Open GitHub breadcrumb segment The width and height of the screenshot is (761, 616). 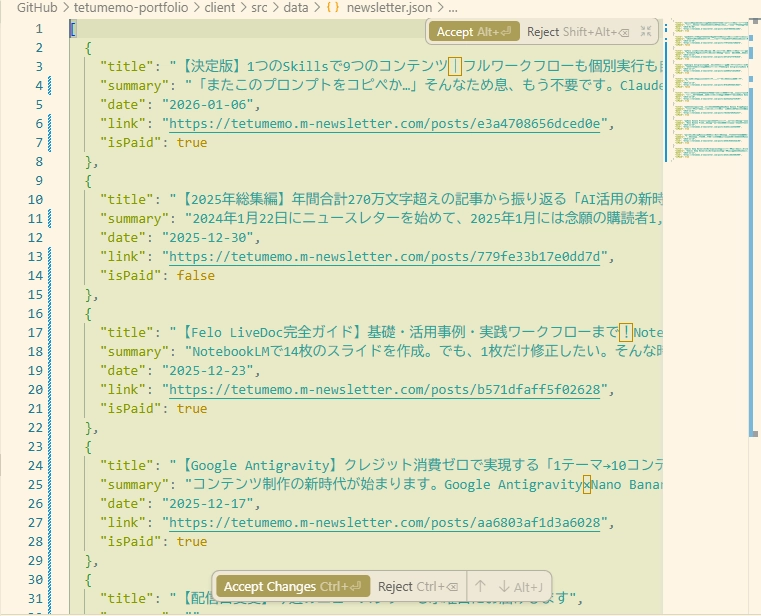(x=37, y=8)
